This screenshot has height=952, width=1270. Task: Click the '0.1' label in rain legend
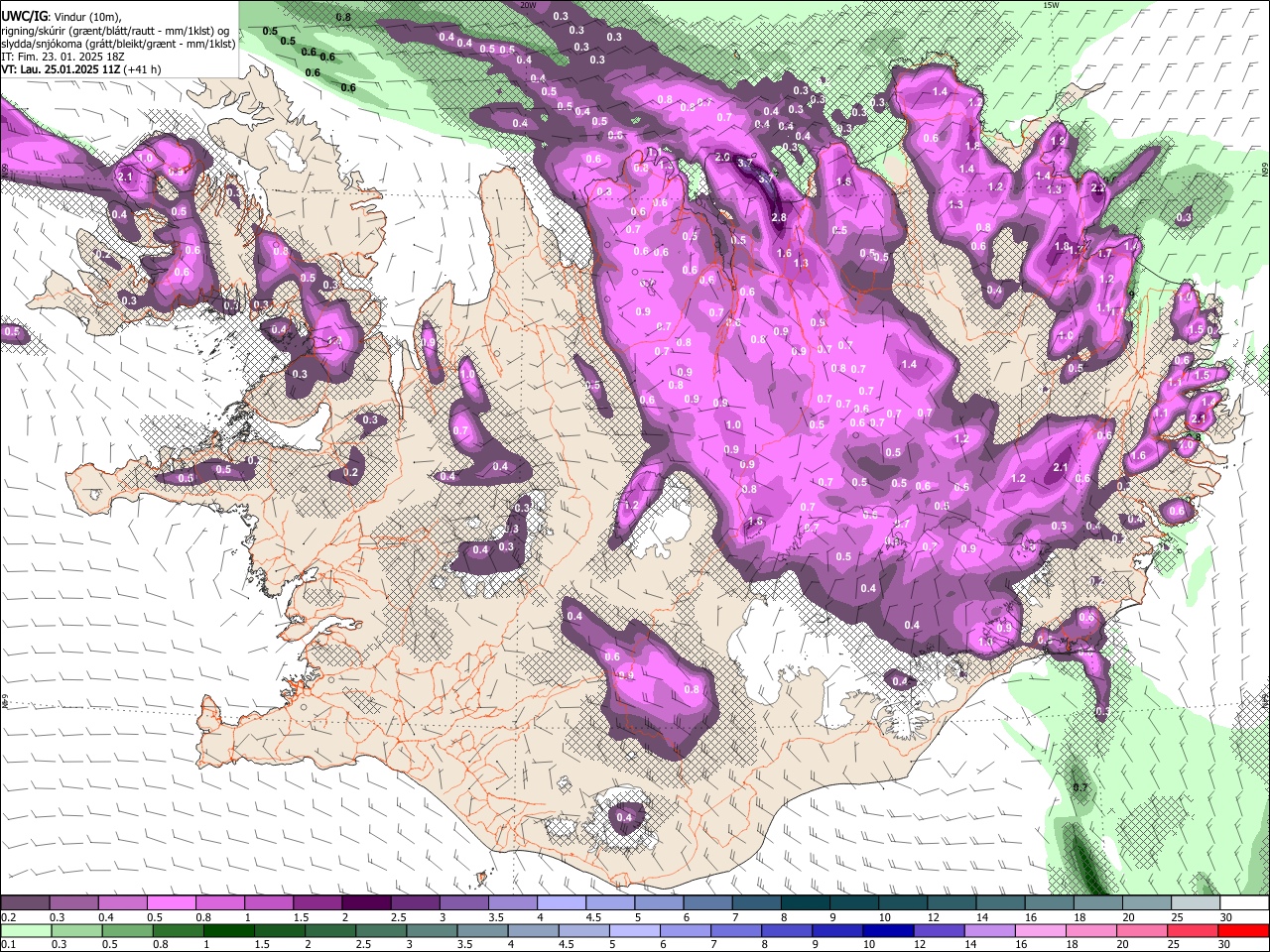coord(8,944)
